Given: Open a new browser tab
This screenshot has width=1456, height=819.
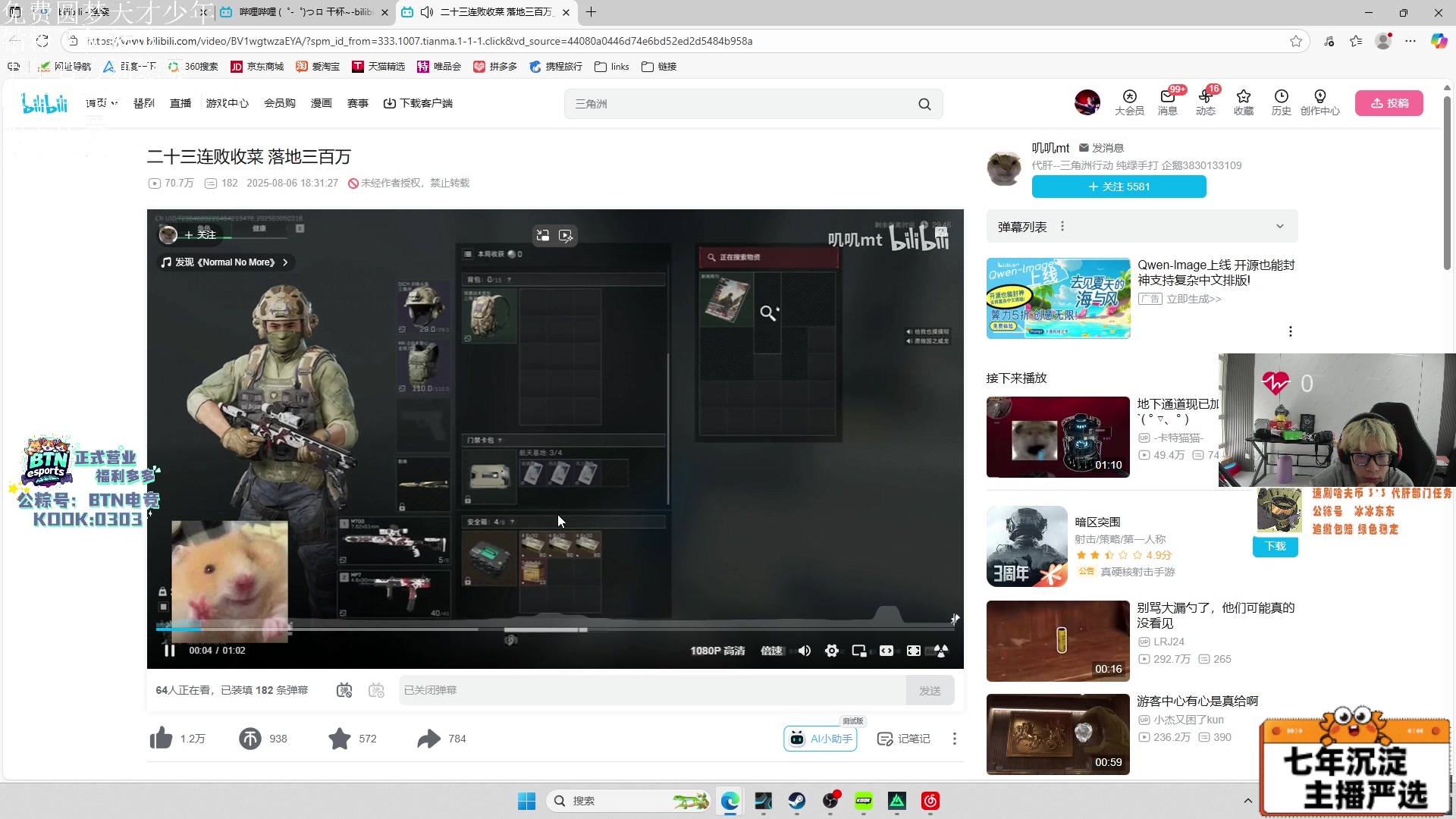Looking at the screenshot, I should point(591,12).
